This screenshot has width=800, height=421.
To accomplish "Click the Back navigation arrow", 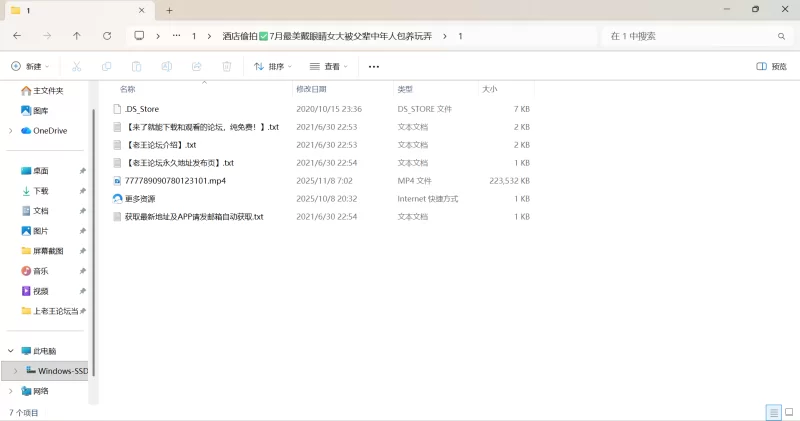I will (17, 35).
